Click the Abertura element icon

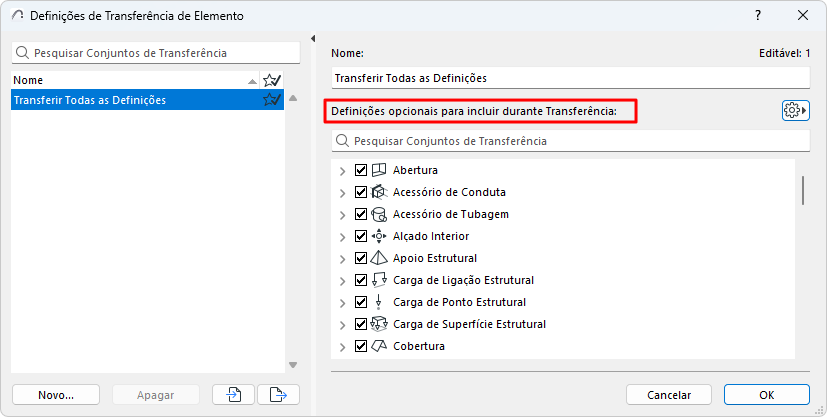[x=379, y=170]
